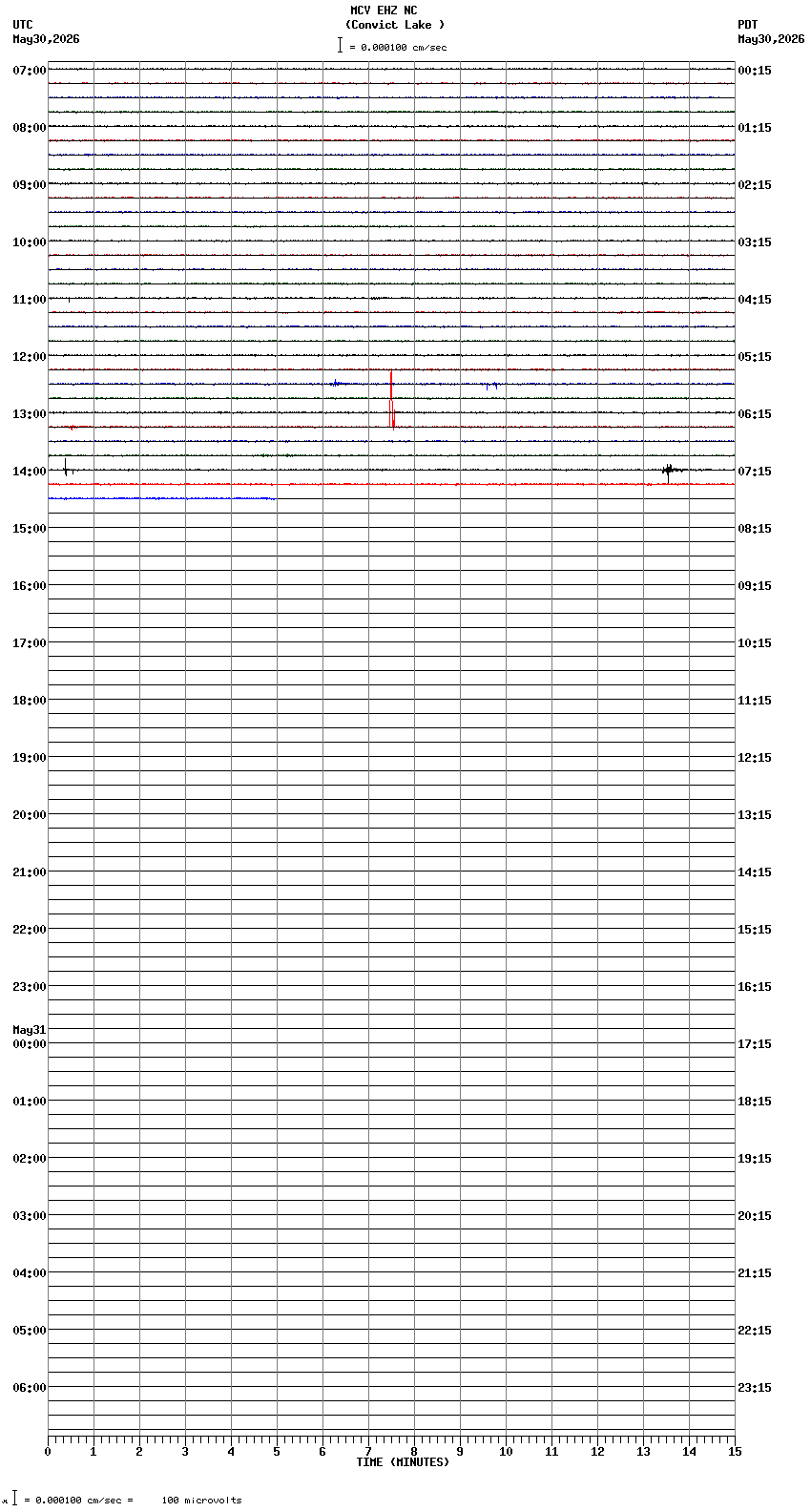Click the '15:00' UTC row label
This screenshot has height=1512, width=811.
pyautogui.click(x=30, y=529)
